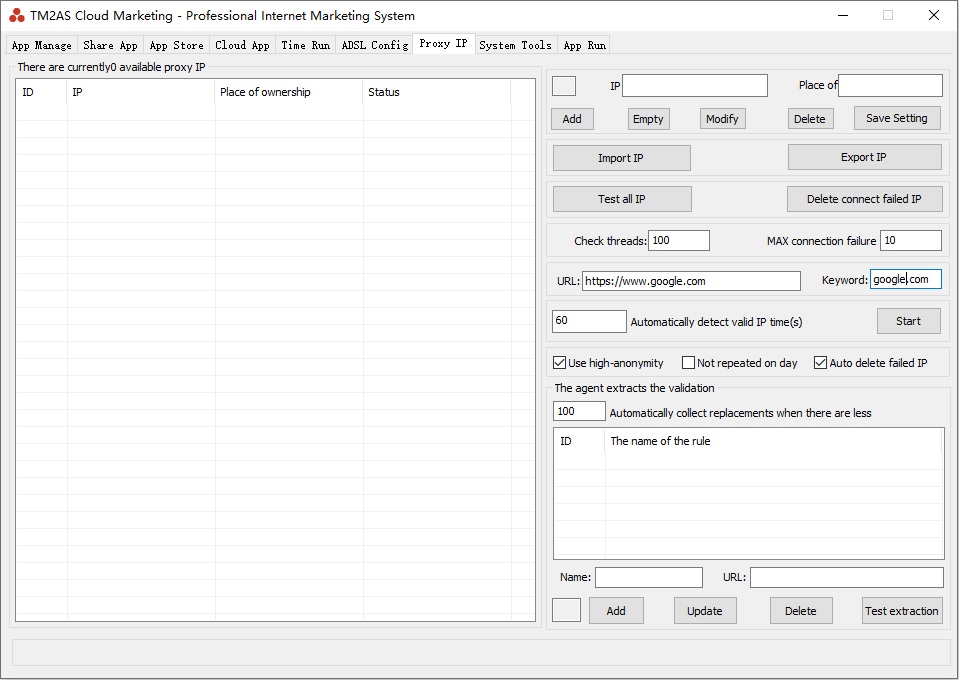Screen dimensions: 959x680
Task: Toggle Not repeated on day checkbox
Action: 688,363
